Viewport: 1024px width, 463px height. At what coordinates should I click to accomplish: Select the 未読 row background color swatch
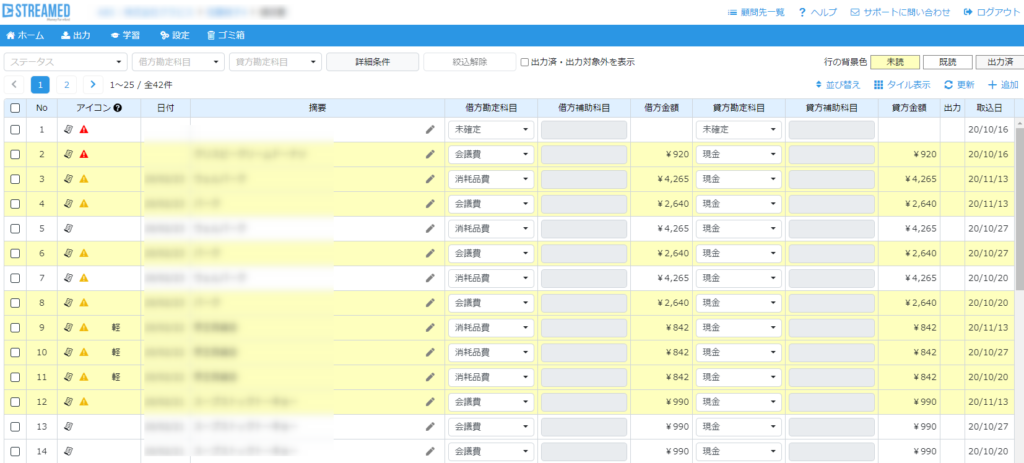[895, 62]
